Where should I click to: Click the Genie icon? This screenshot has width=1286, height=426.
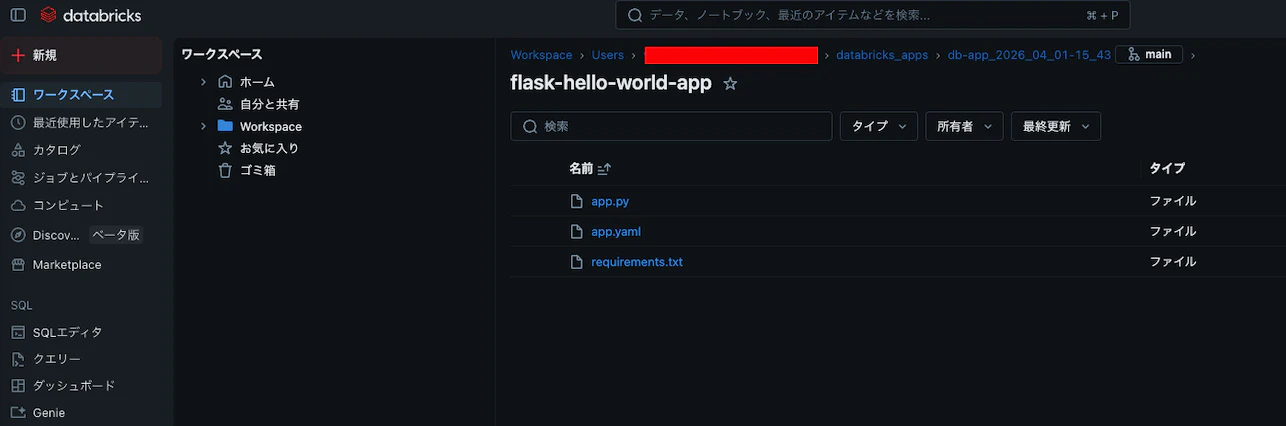pyautogui.click(x=18, y=412)
